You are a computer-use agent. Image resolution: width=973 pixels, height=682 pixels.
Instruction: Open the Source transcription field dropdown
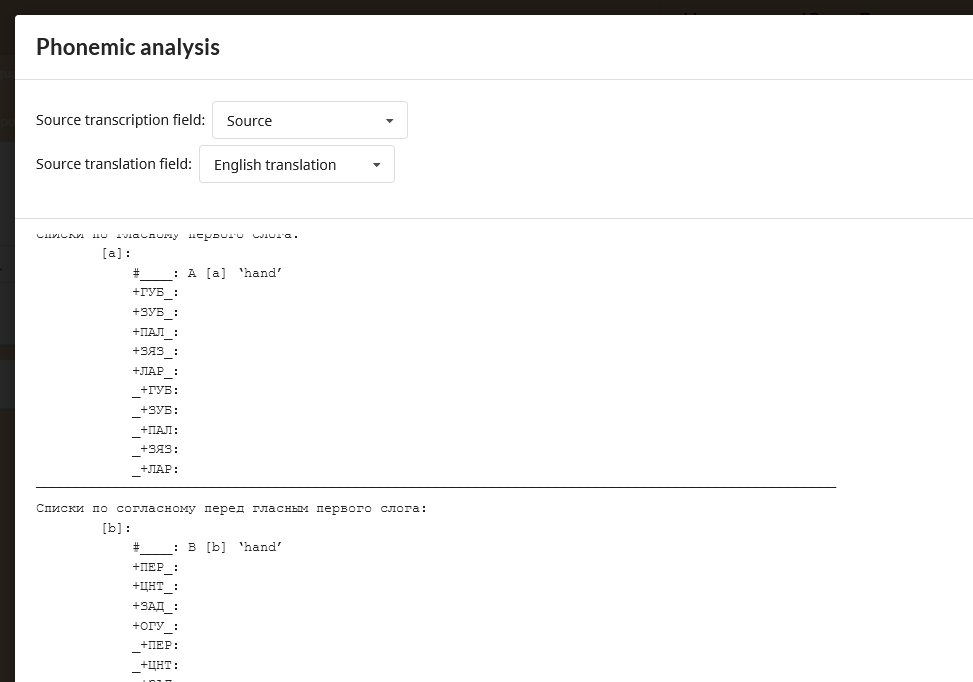(309, 120)
